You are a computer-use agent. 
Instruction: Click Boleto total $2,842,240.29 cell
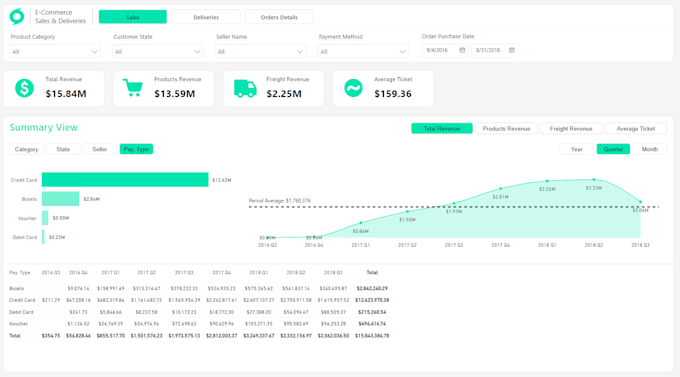(372, 288)
